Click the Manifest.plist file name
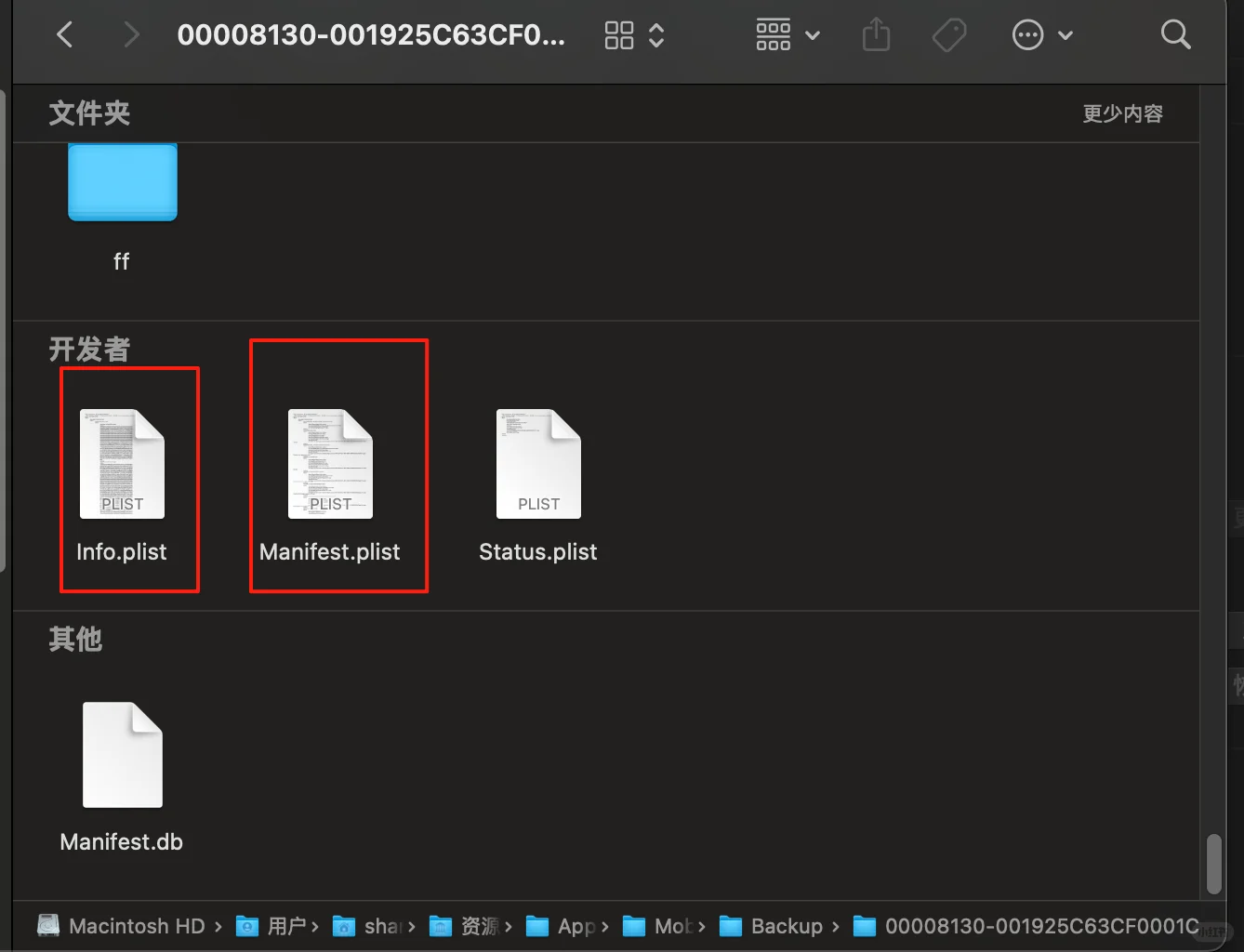This screenshot has width=1244, height=952. [330, 552]
